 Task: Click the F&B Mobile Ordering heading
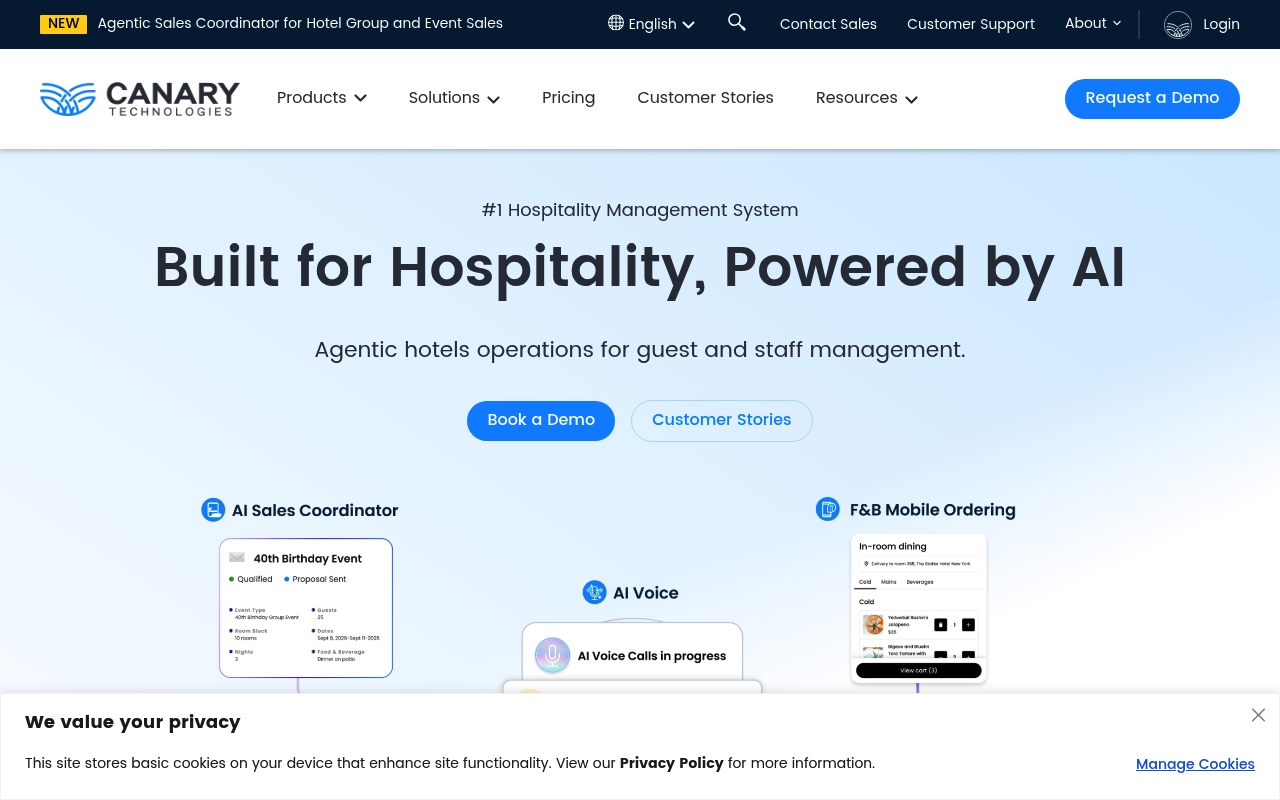coord(932,510)
